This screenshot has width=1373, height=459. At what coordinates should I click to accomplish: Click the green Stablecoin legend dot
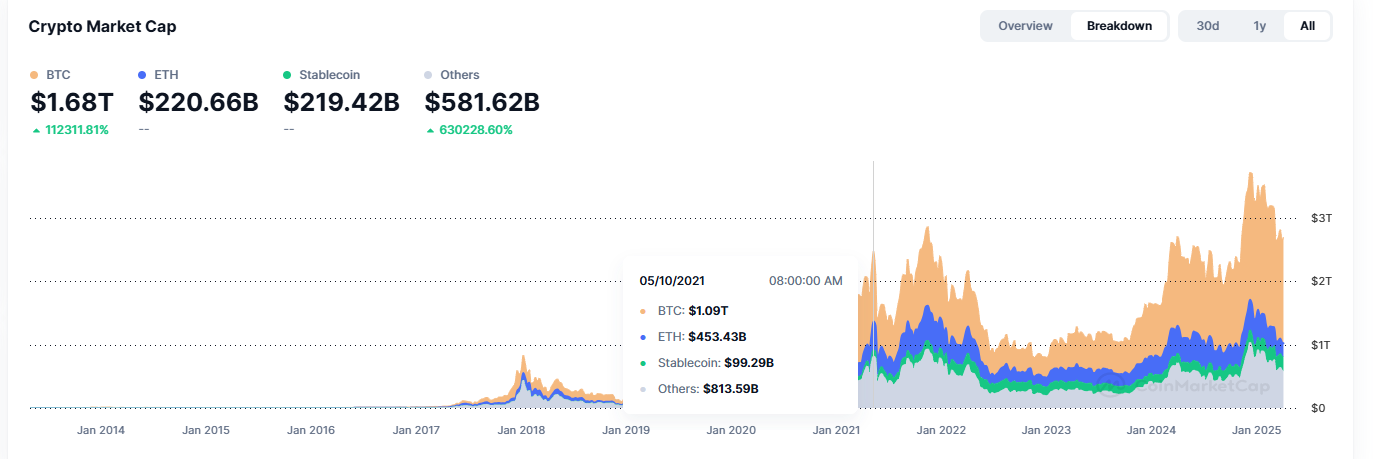click(288, 75)
